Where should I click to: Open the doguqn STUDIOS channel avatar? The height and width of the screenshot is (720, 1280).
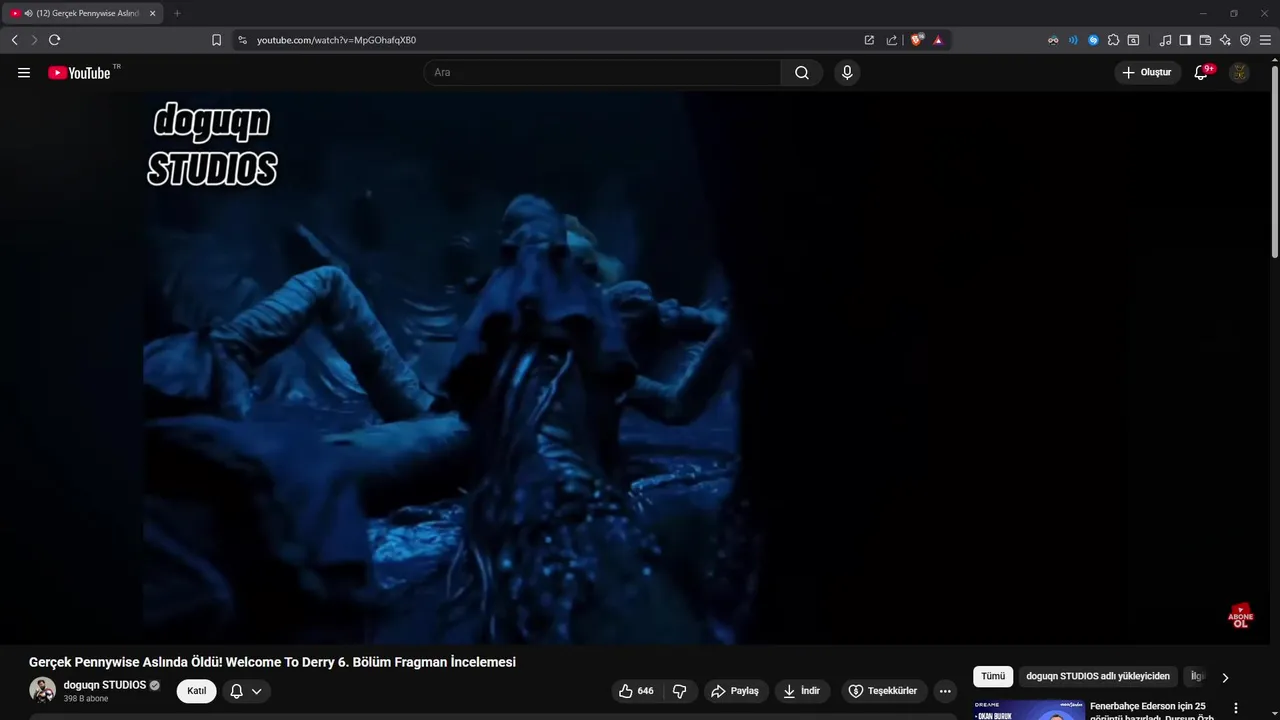42,690
